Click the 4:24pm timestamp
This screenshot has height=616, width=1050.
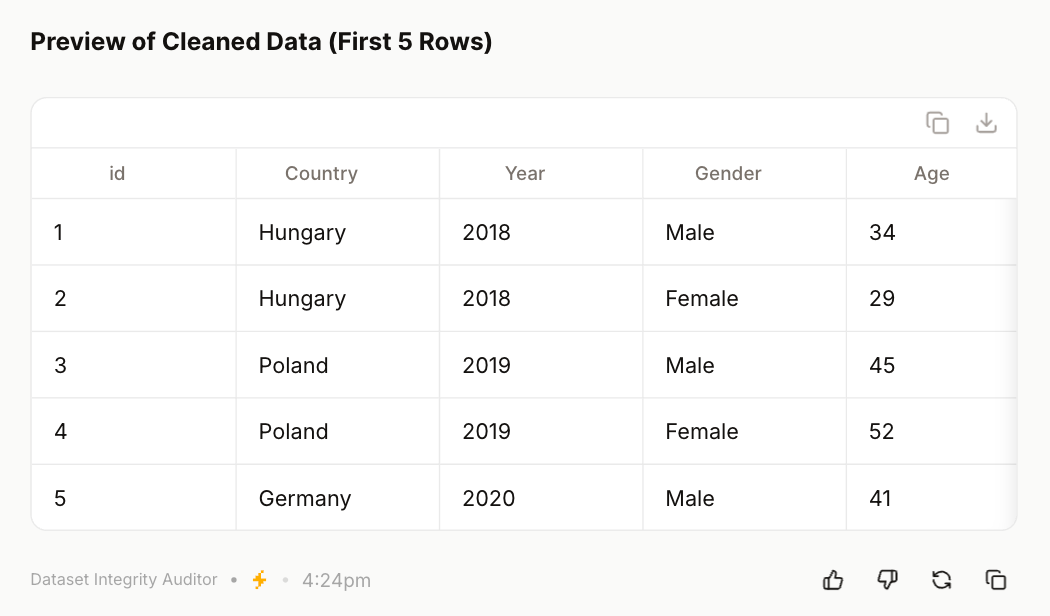(x=336, y=580)
